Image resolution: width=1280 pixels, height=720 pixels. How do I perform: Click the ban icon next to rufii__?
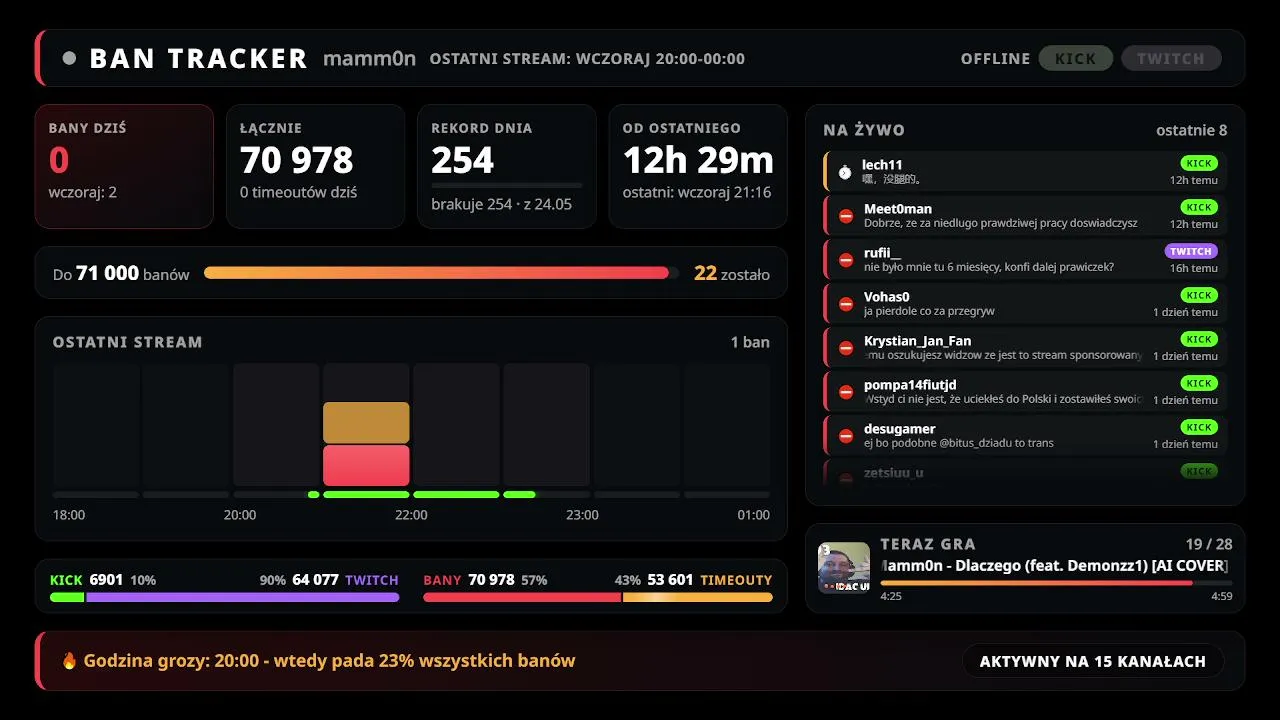[x=846, y=260]
